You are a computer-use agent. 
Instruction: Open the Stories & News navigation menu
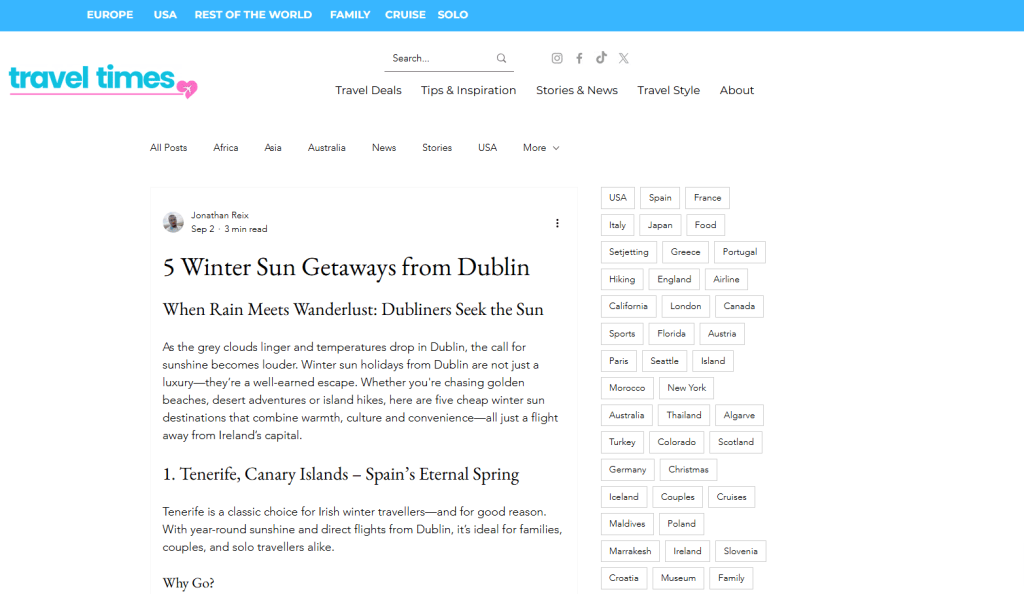pyautogui.click(x=577, y=90)
